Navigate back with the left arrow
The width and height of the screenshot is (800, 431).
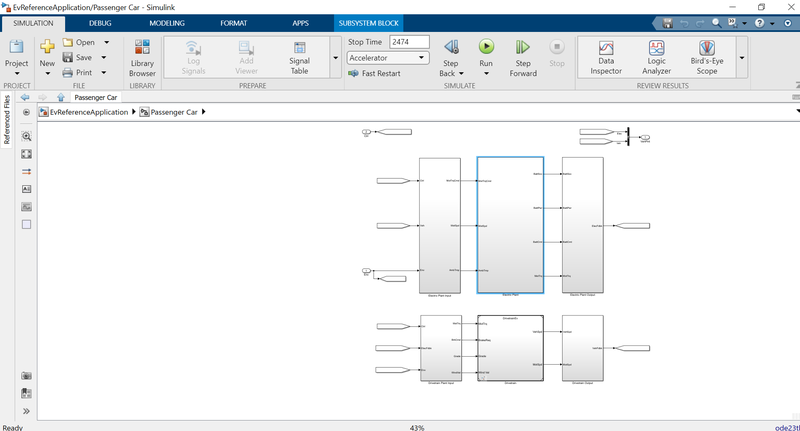pos(25,97)
